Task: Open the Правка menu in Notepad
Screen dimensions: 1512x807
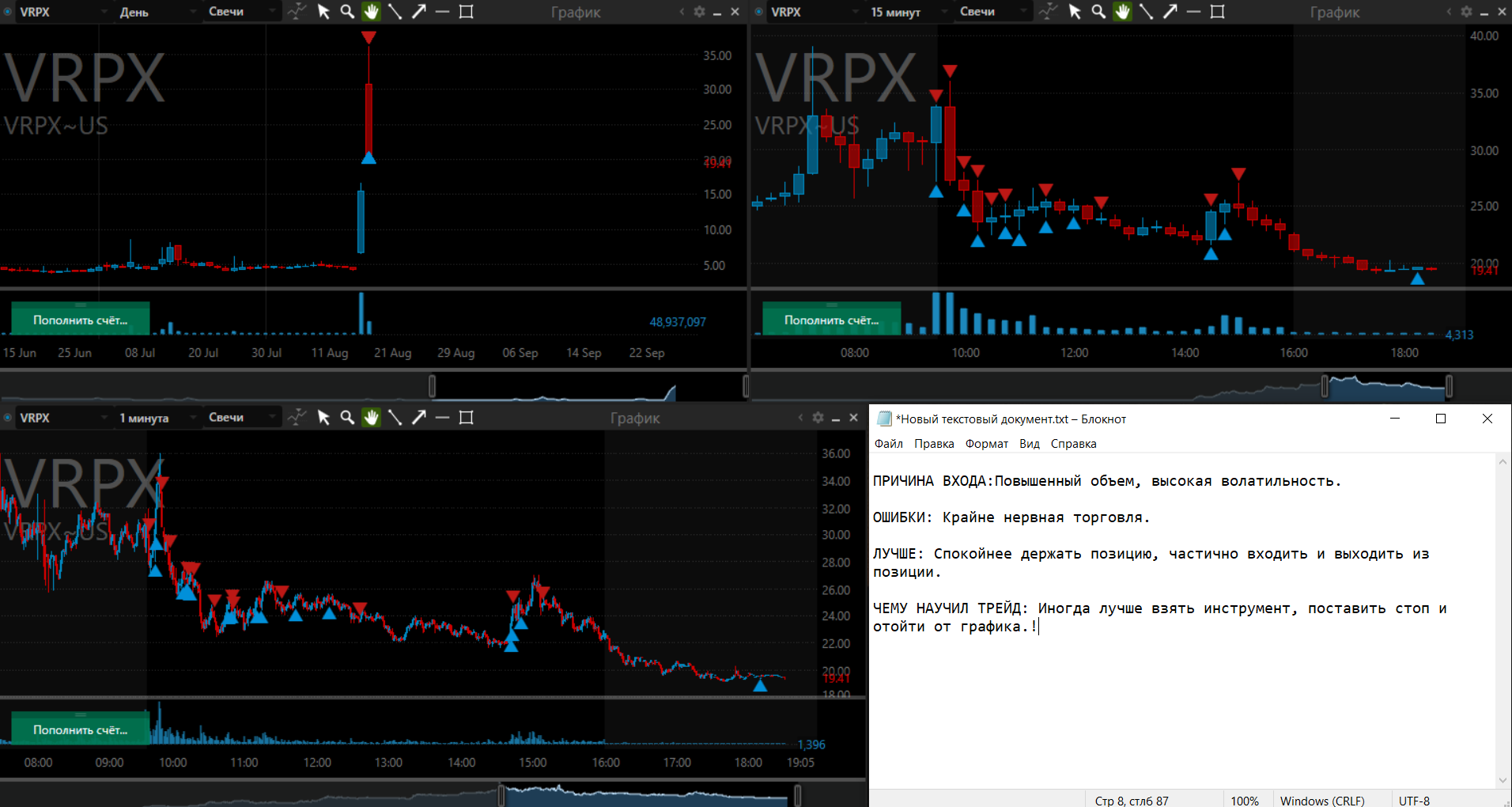Action: 934,444
